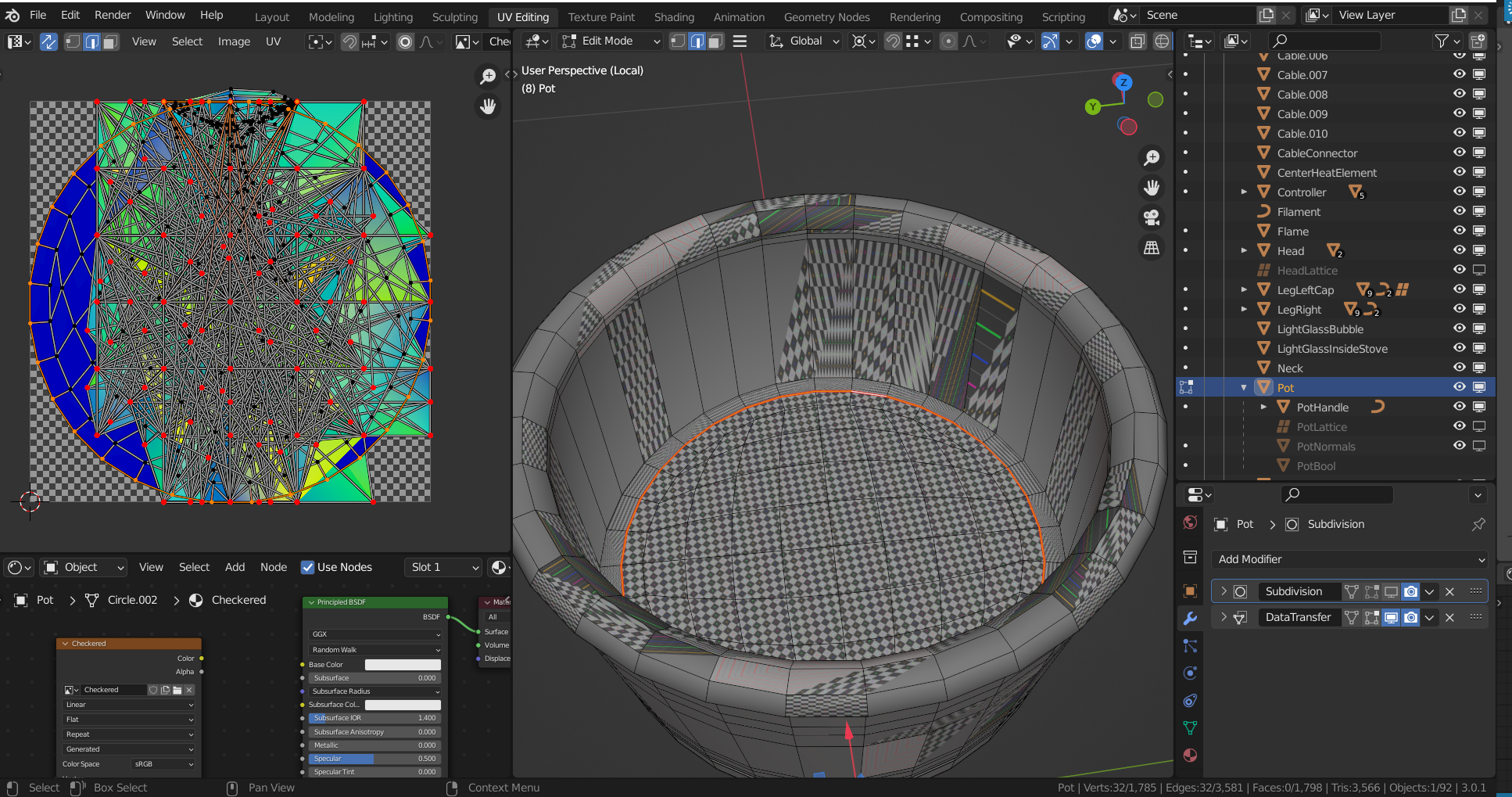The image size is (1512, 797).
Task: Open the Add Modifier dropdown
Action: (1350, 559)
